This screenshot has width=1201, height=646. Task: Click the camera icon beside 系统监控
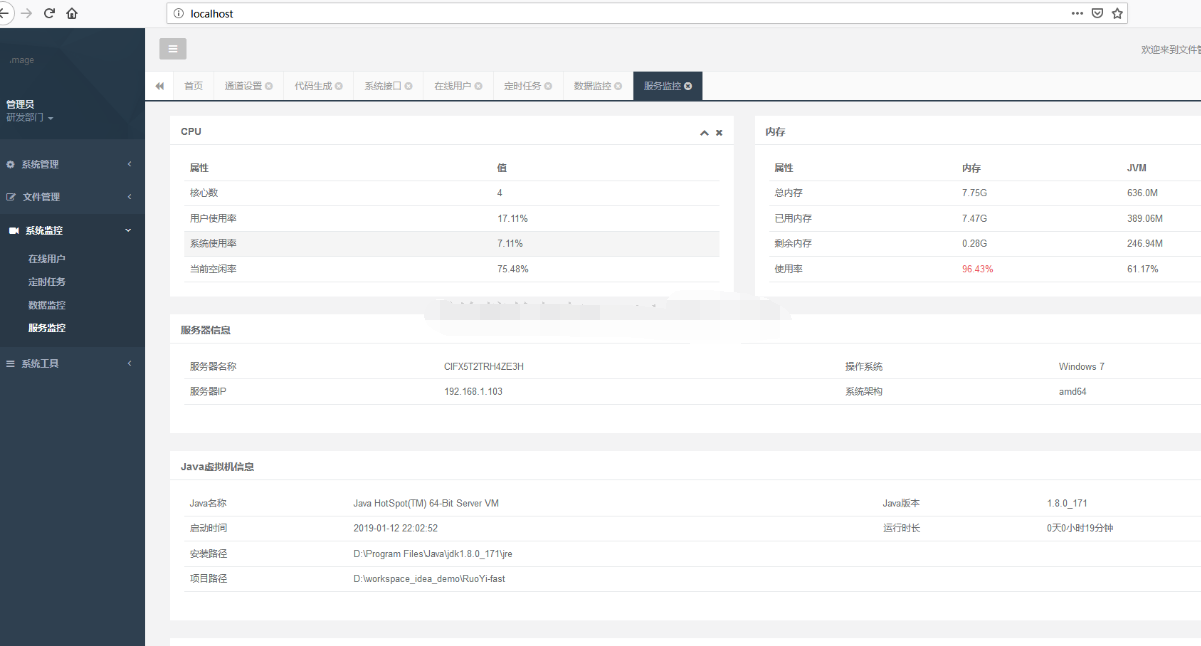pos(13,230)
